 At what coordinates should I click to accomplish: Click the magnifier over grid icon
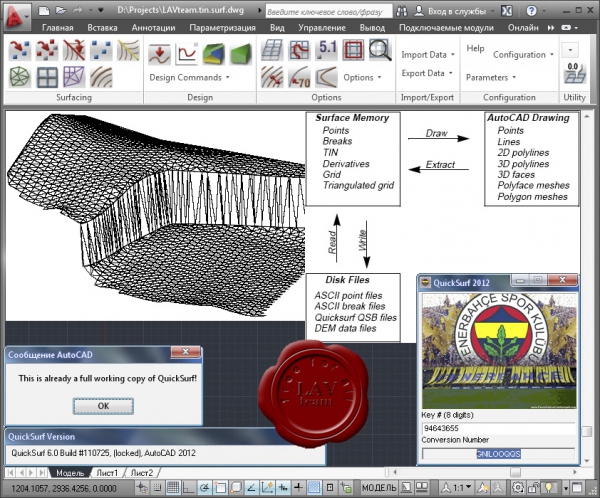[380, 50]
